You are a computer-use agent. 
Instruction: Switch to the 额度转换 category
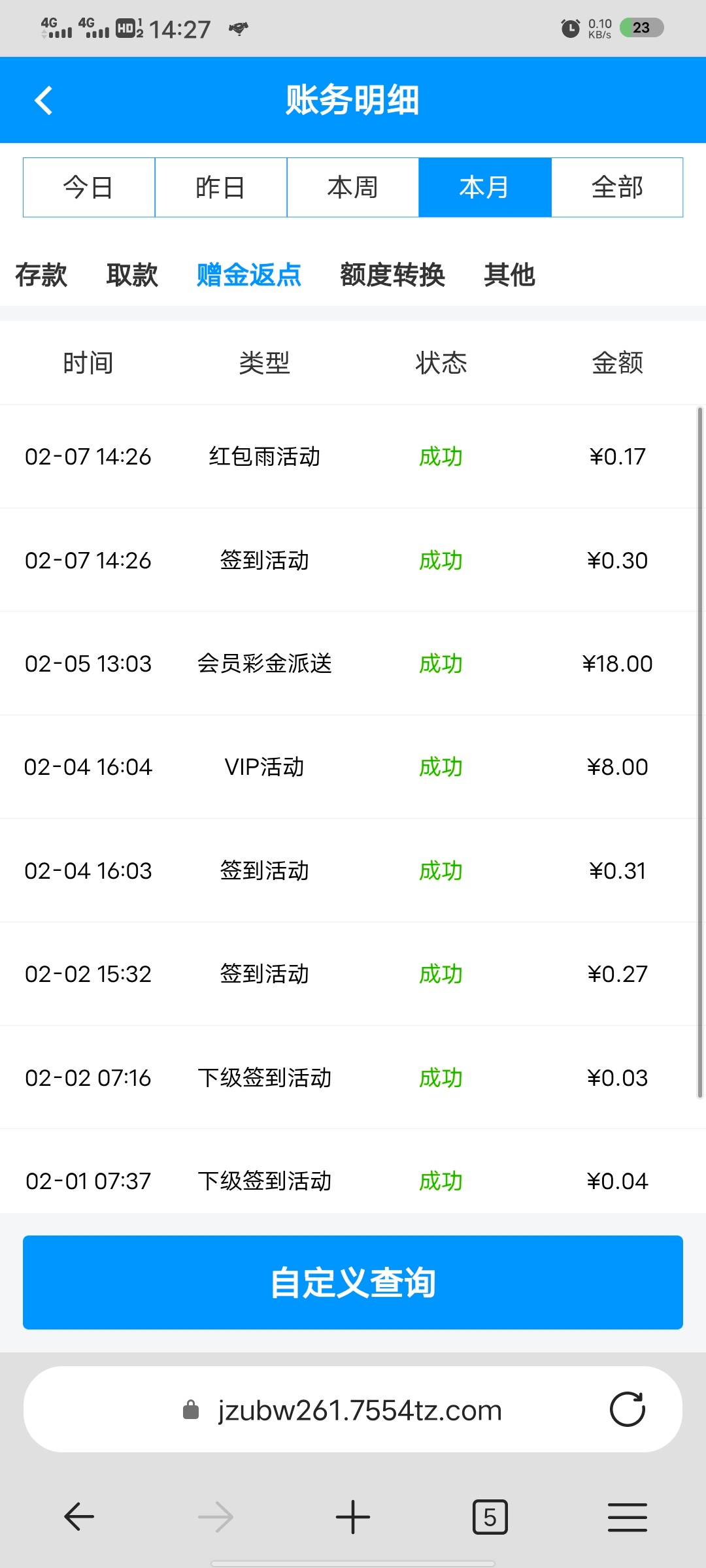392,274
